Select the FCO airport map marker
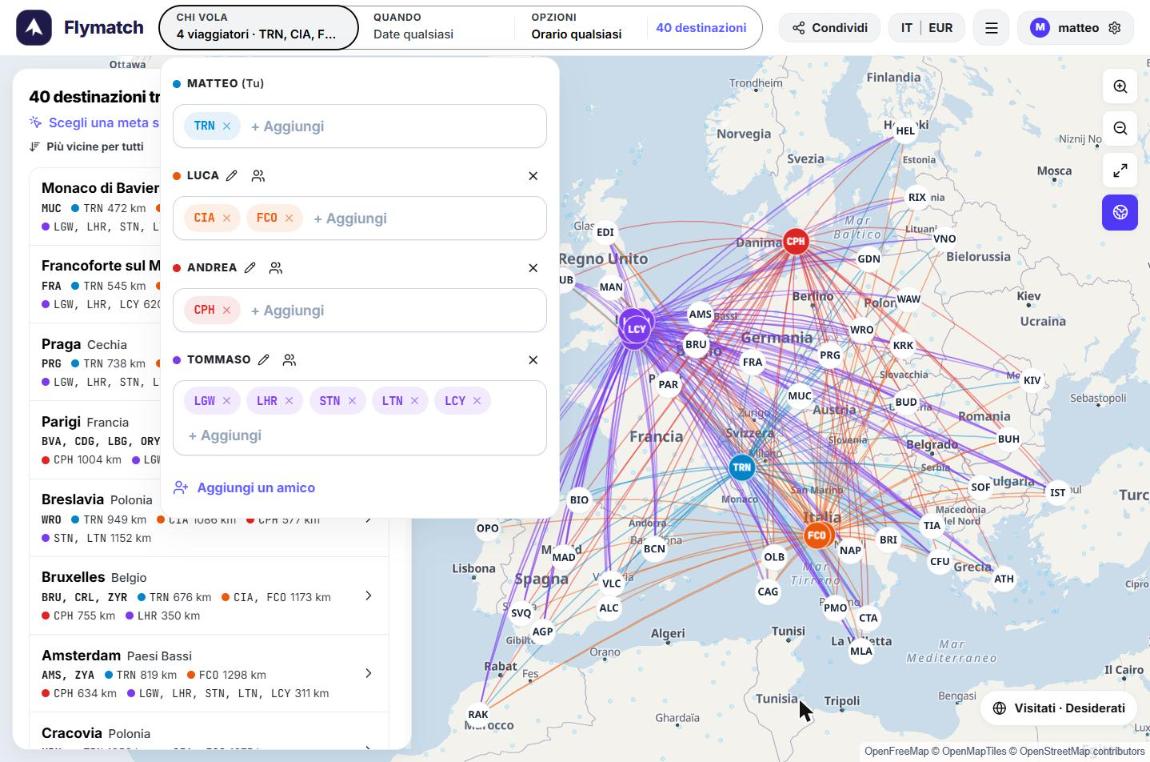This screenshot has height=762, width=1150. coord(817,535)
